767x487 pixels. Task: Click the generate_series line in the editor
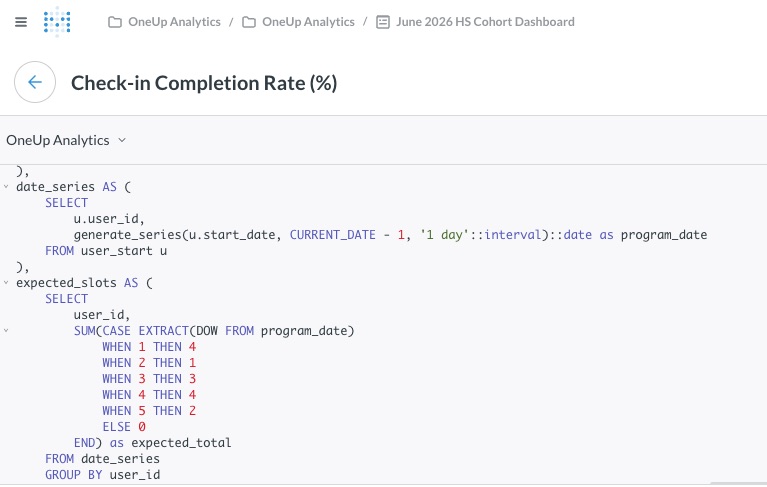(x=390, y=235)
